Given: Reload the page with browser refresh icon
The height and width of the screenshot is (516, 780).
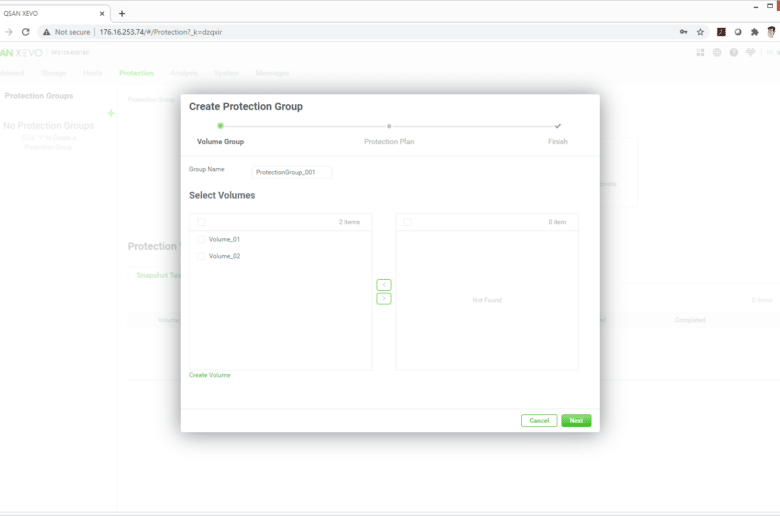Looking at the screenshot, I should (x=25, y=32).
